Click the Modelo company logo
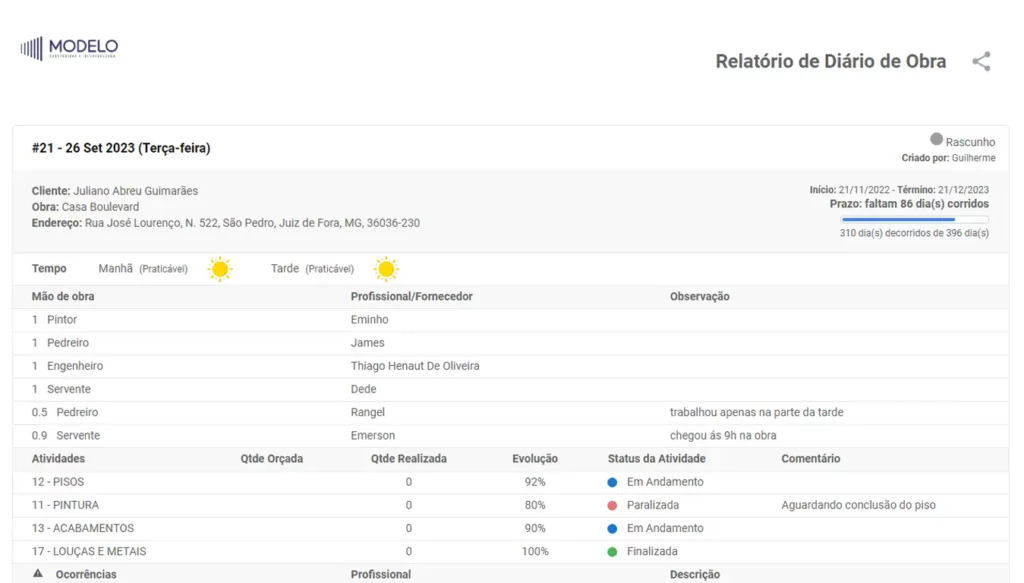The height and width of the screenshot is (583, 1024). coord(69,48)
